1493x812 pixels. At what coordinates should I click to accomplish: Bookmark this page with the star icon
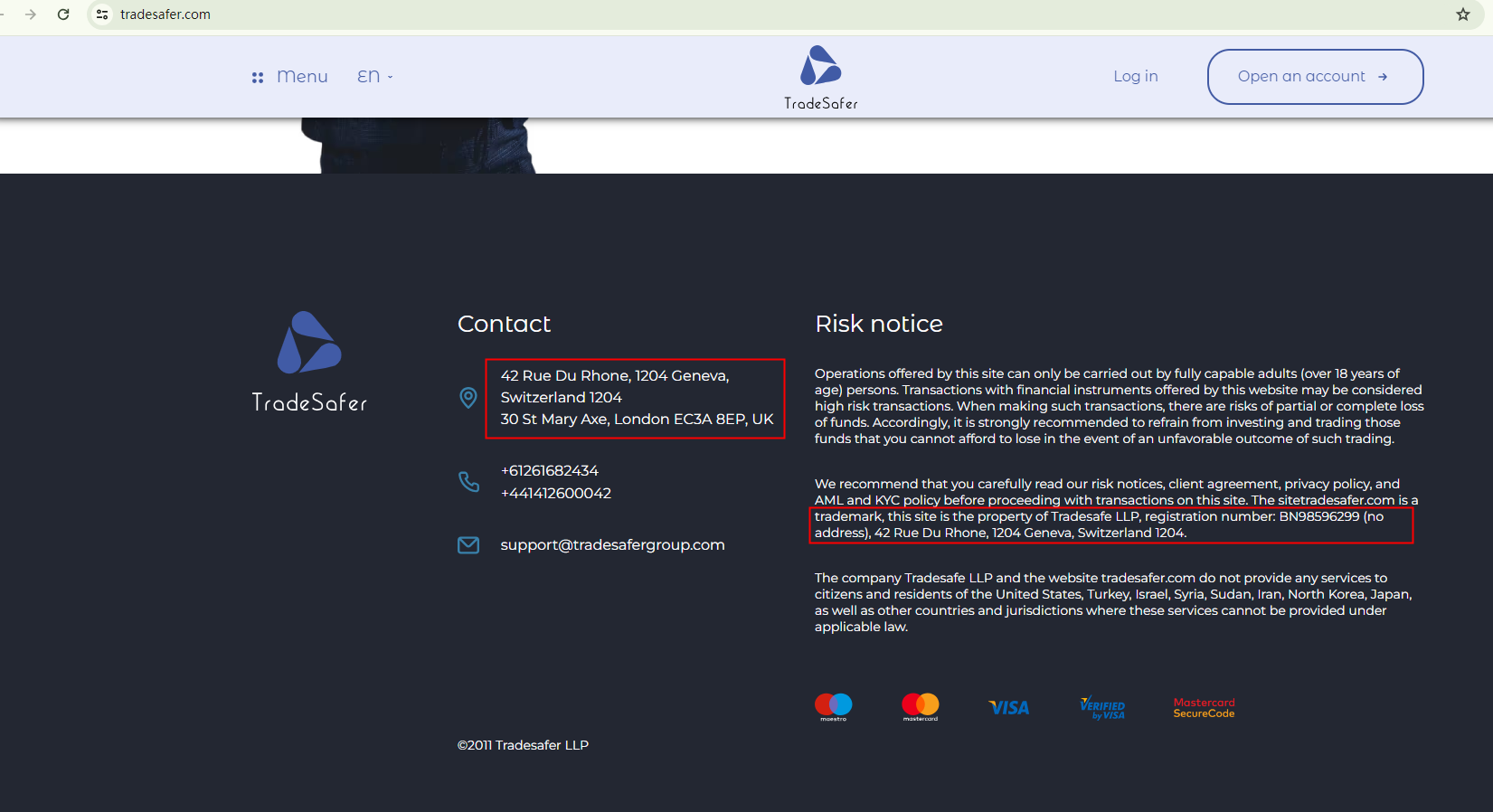point(1463,14)
